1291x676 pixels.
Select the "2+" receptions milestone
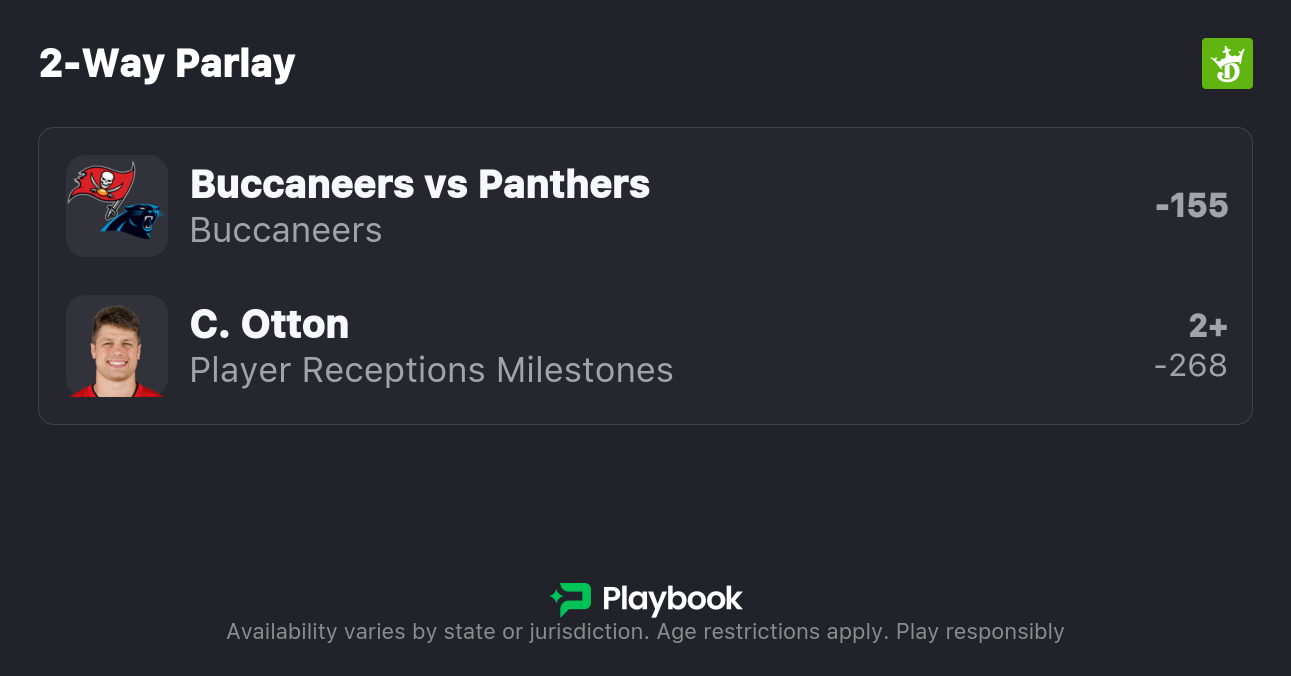coord(1208,326)
